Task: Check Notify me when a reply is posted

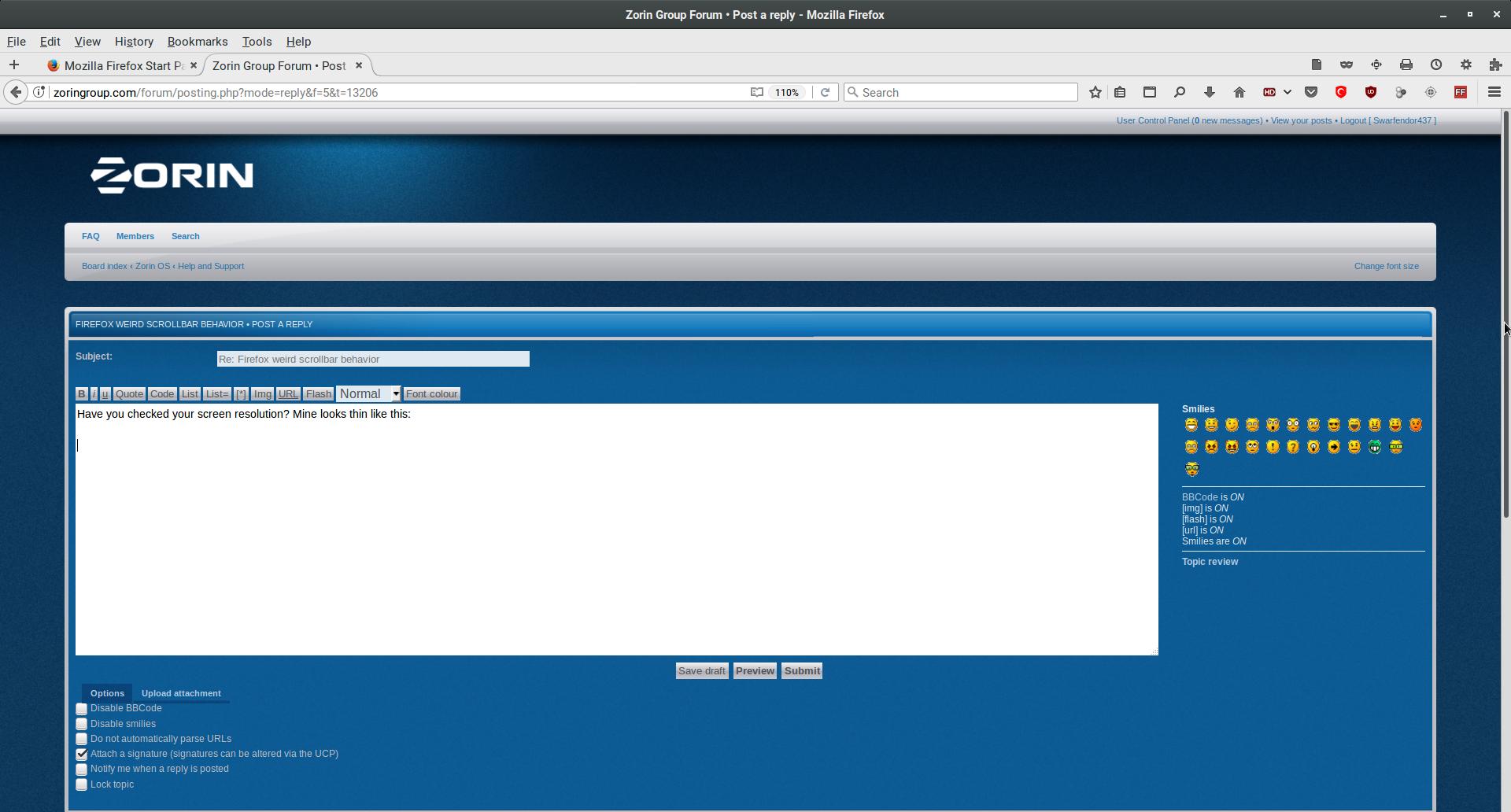Action: coord(82,770)
